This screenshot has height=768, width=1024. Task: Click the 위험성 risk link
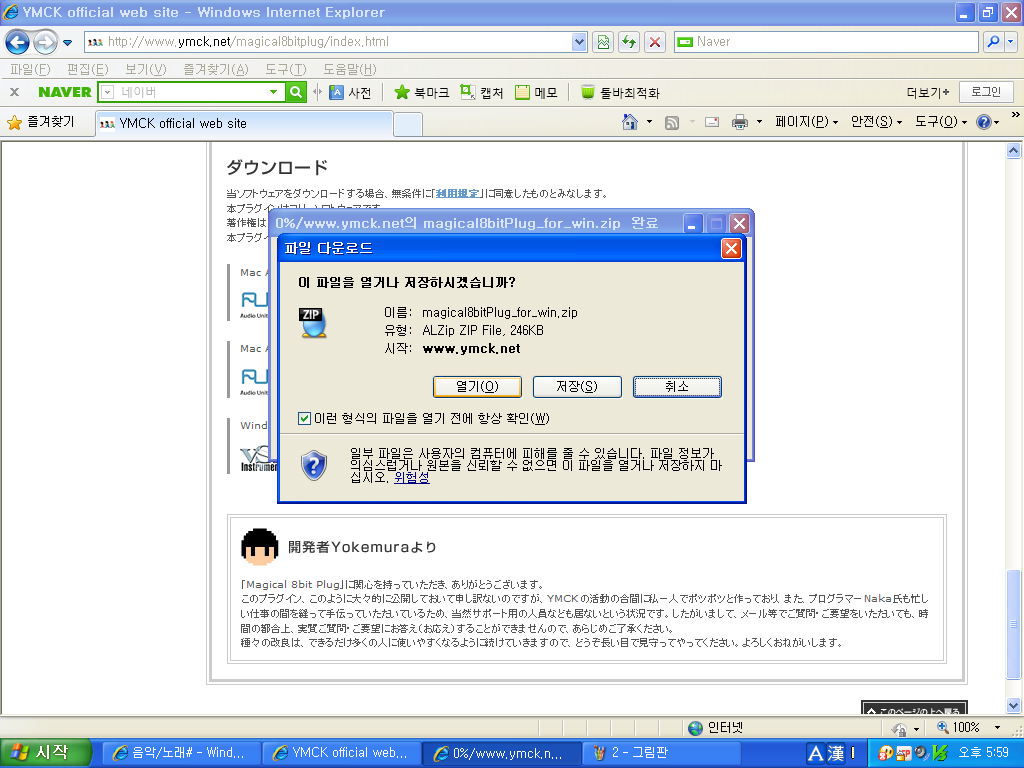coord(411,478)
